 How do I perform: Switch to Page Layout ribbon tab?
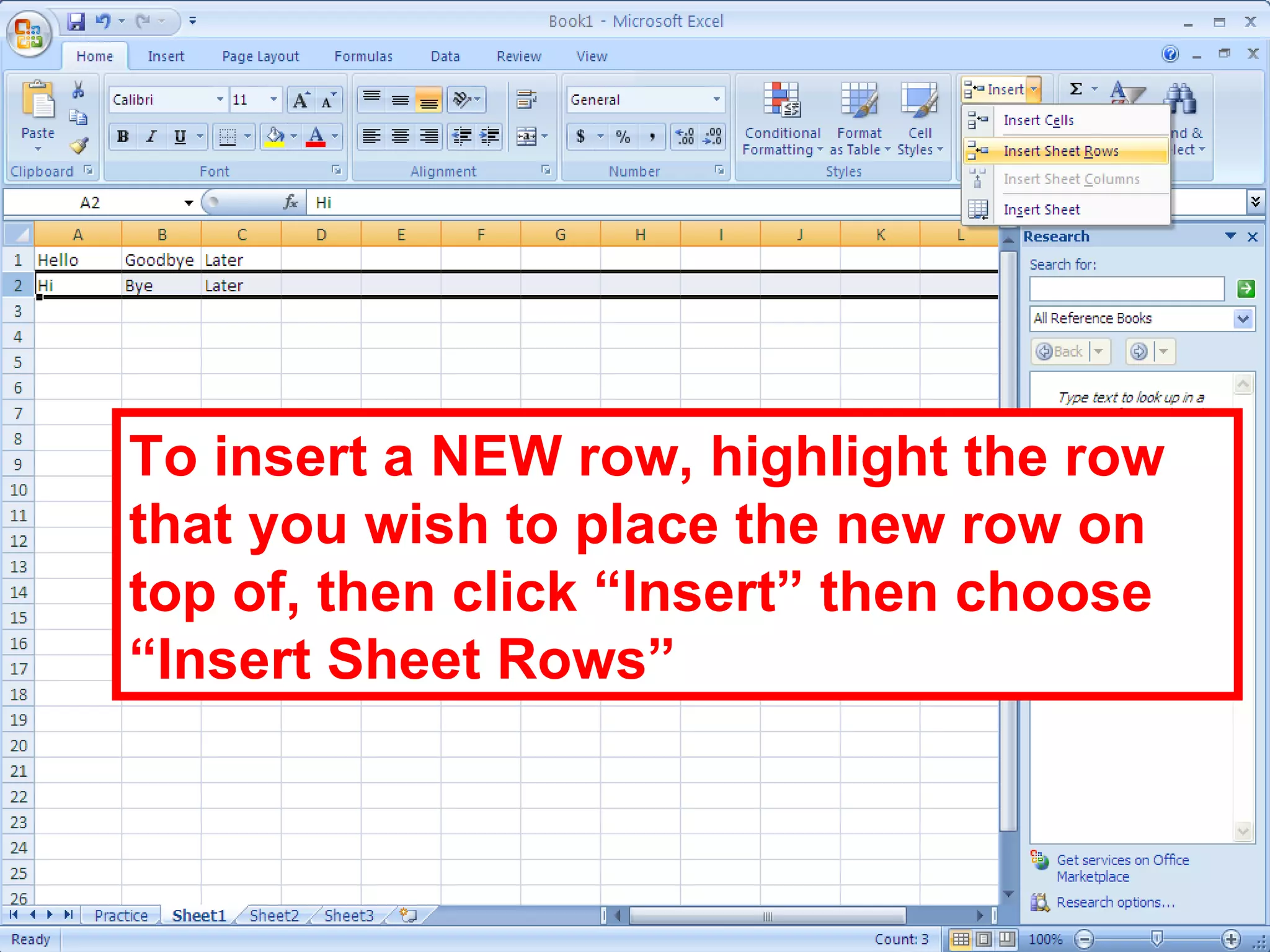pyautogui.click(x=260, y=56)
